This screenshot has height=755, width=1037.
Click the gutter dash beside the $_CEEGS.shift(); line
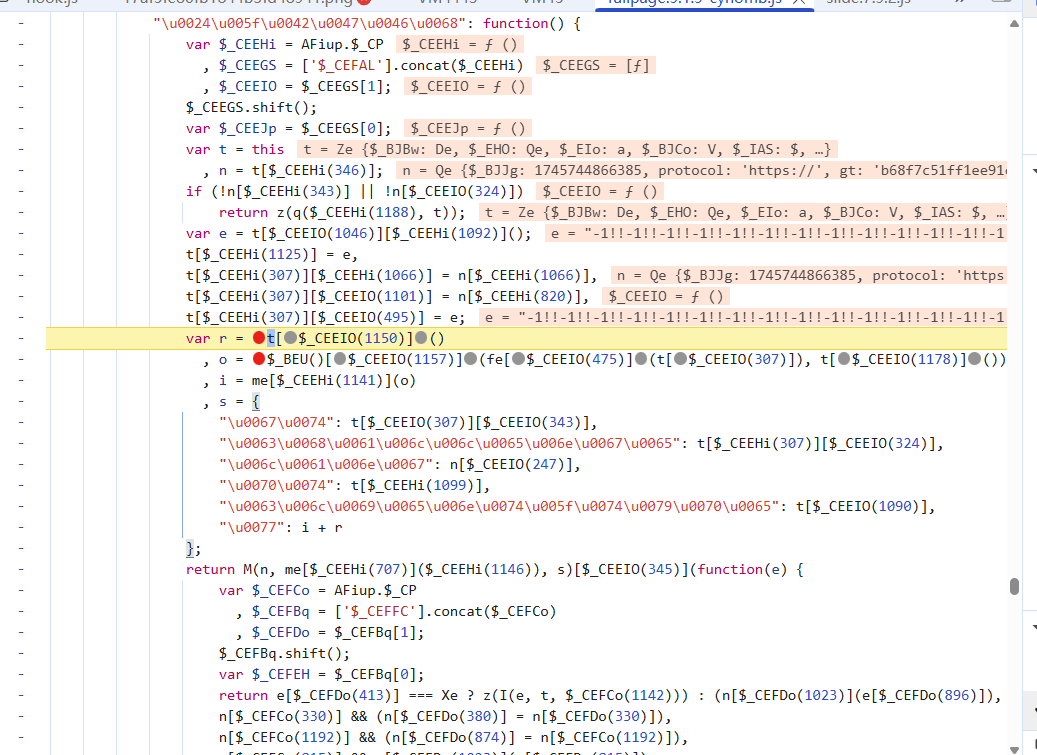click(21, 107)
